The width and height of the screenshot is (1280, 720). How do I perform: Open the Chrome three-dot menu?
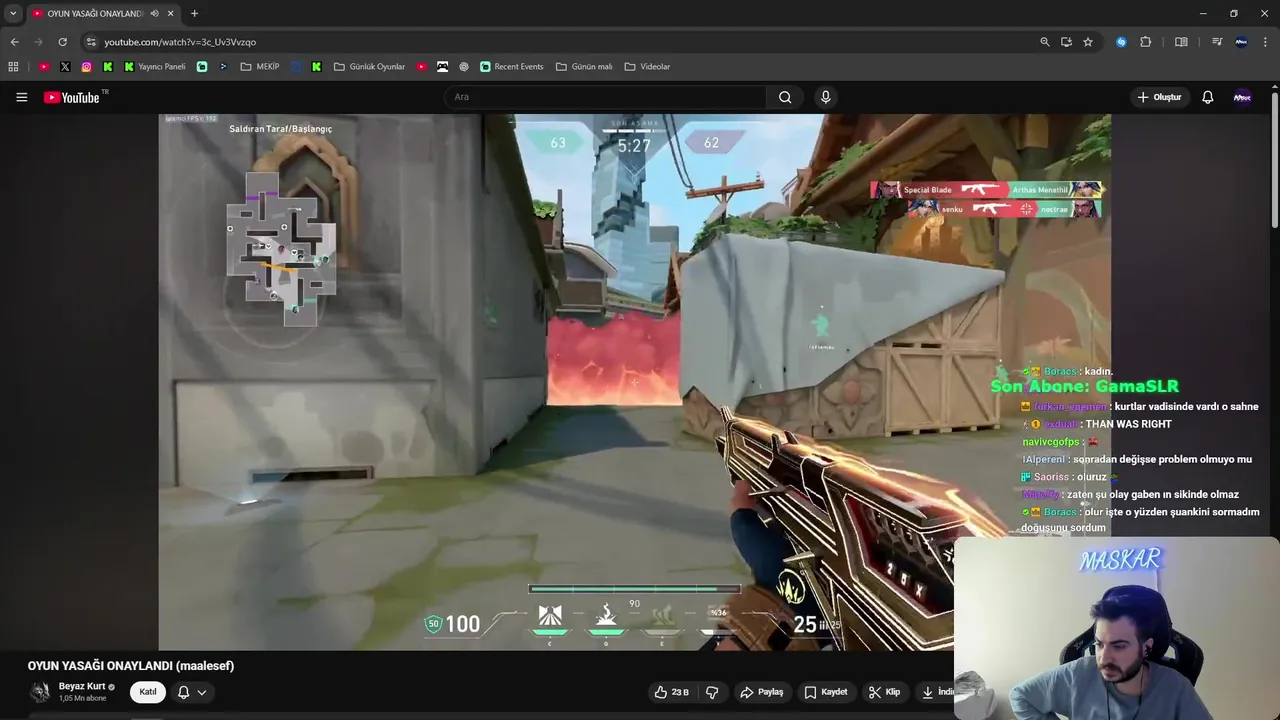click(1266, 42)
